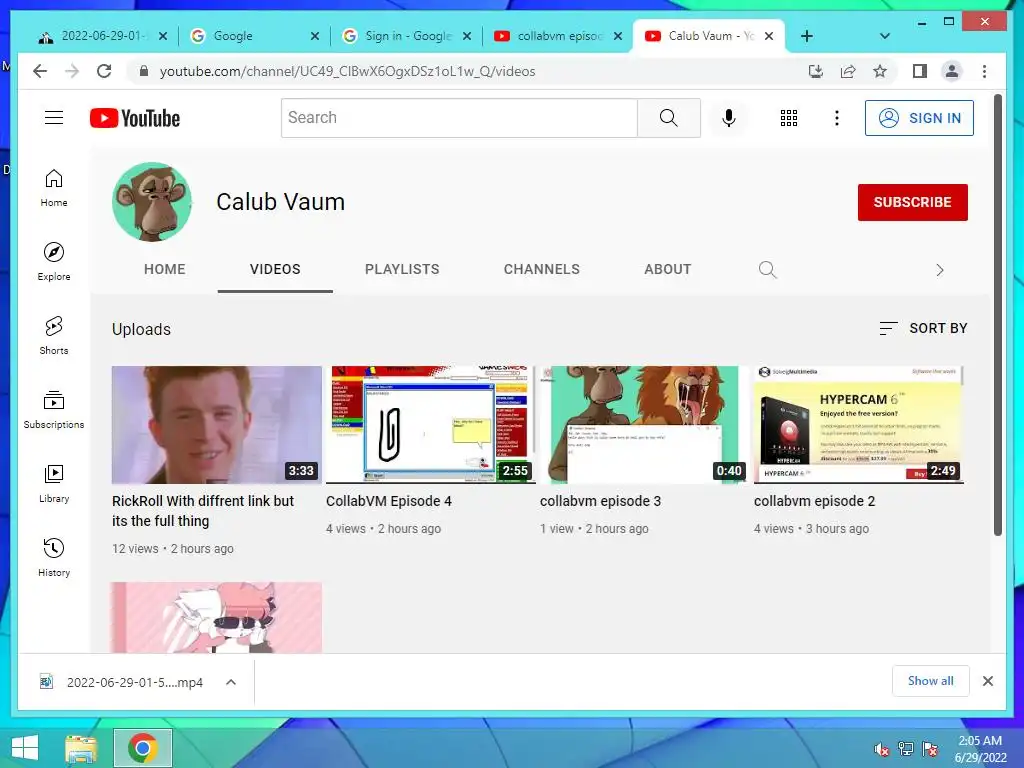Close the collabvm episode tab

(x=618, y=36)
